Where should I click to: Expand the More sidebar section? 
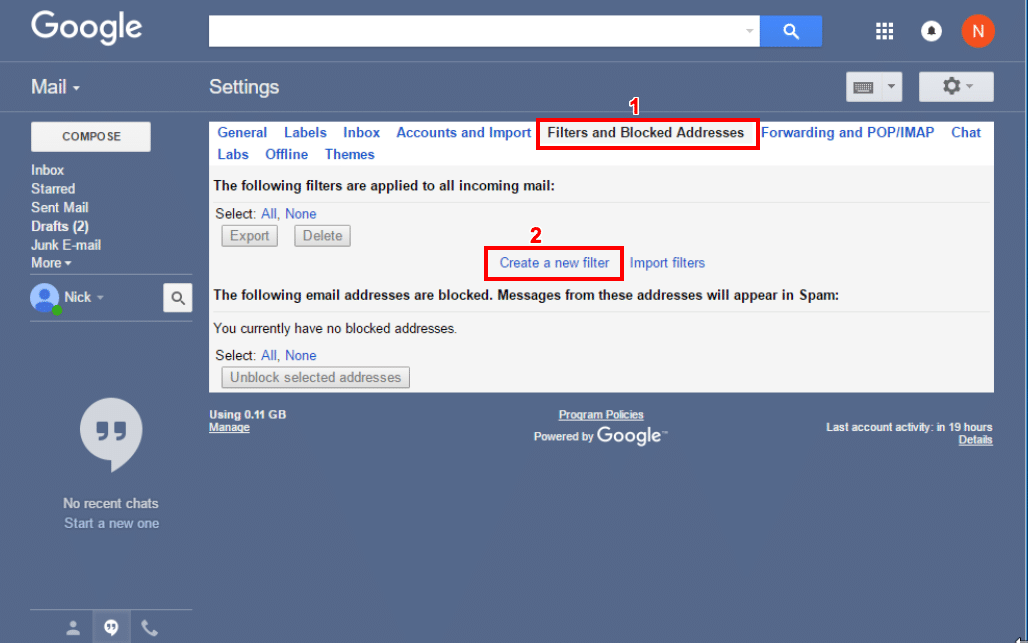pos(50,263)
